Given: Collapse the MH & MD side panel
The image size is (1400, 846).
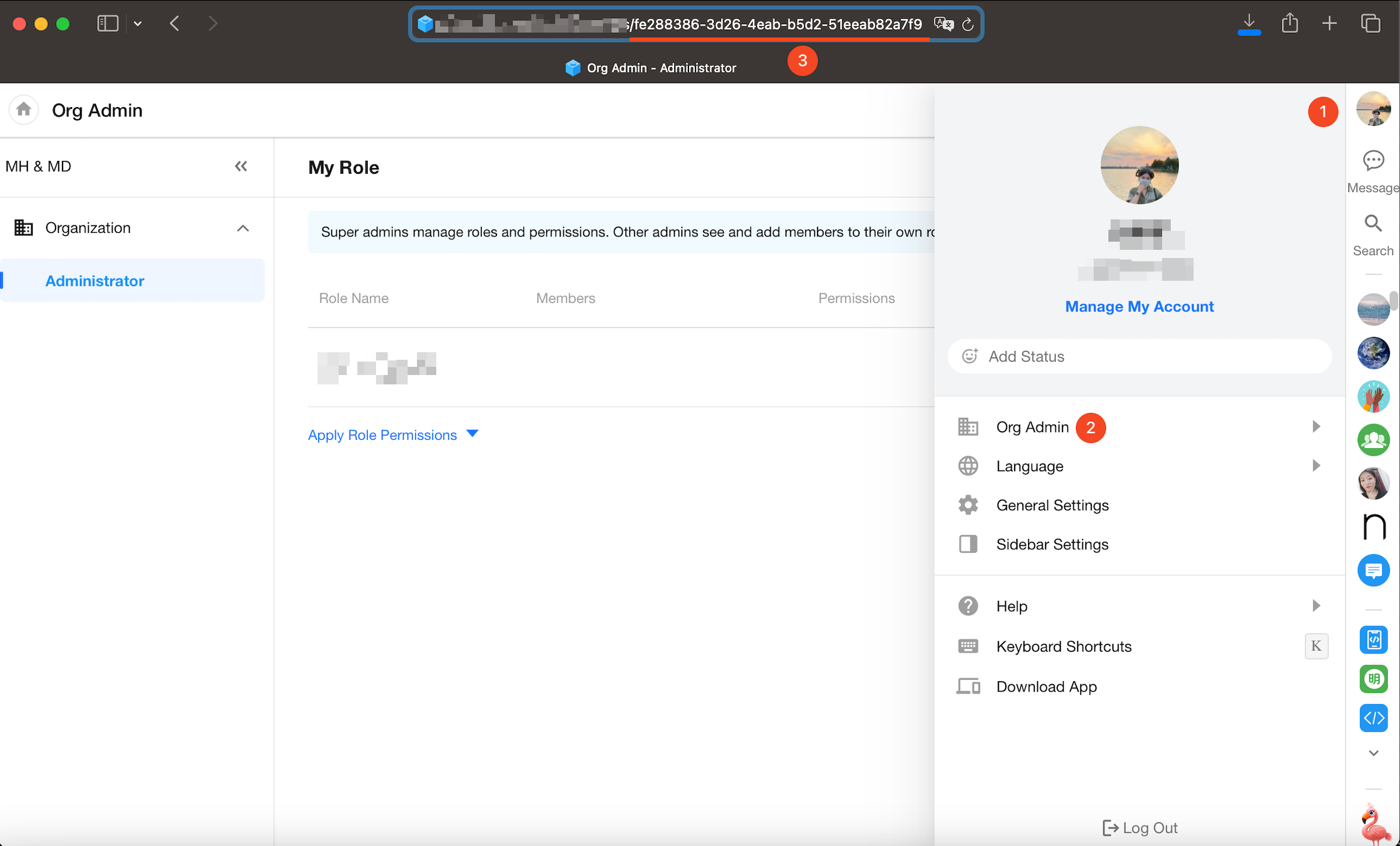Looking at the screenshot, I should [241, 166].
